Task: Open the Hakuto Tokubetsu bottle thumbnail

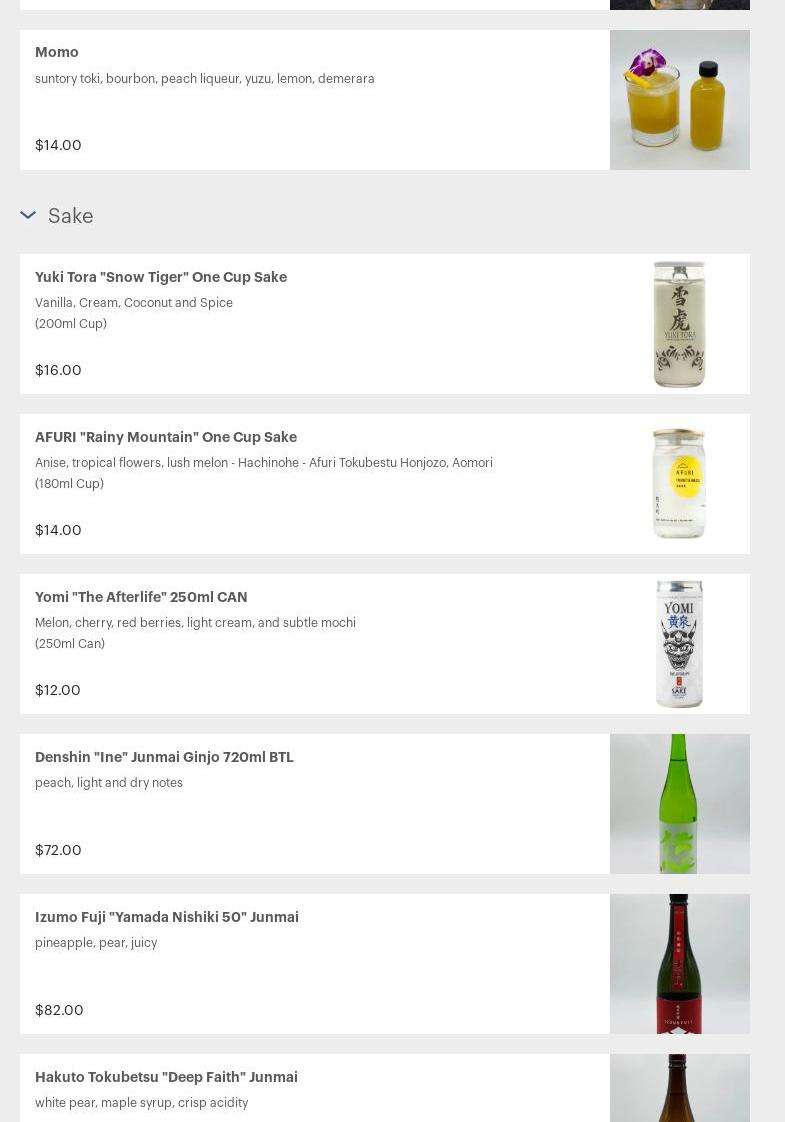Action: [679, 1088]
